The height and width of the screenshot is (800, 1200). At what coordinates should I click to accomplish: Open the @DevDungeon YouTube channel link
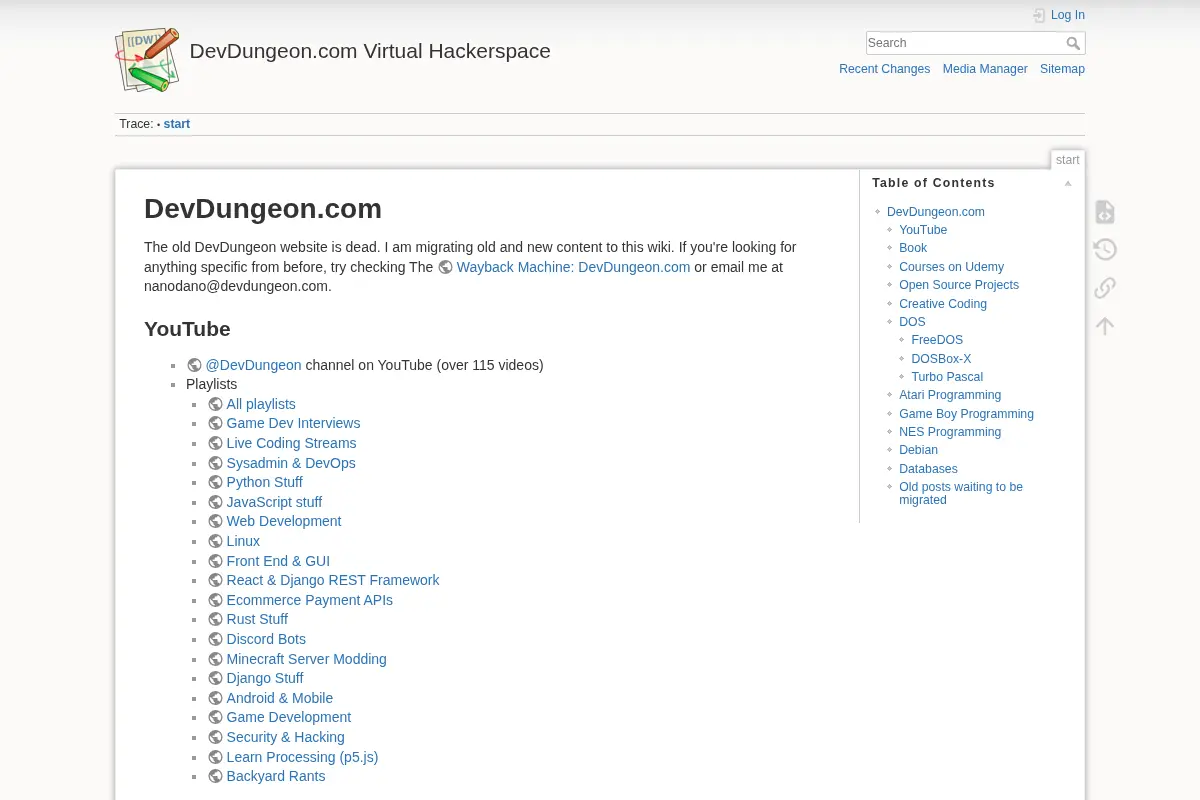point(253,365)
